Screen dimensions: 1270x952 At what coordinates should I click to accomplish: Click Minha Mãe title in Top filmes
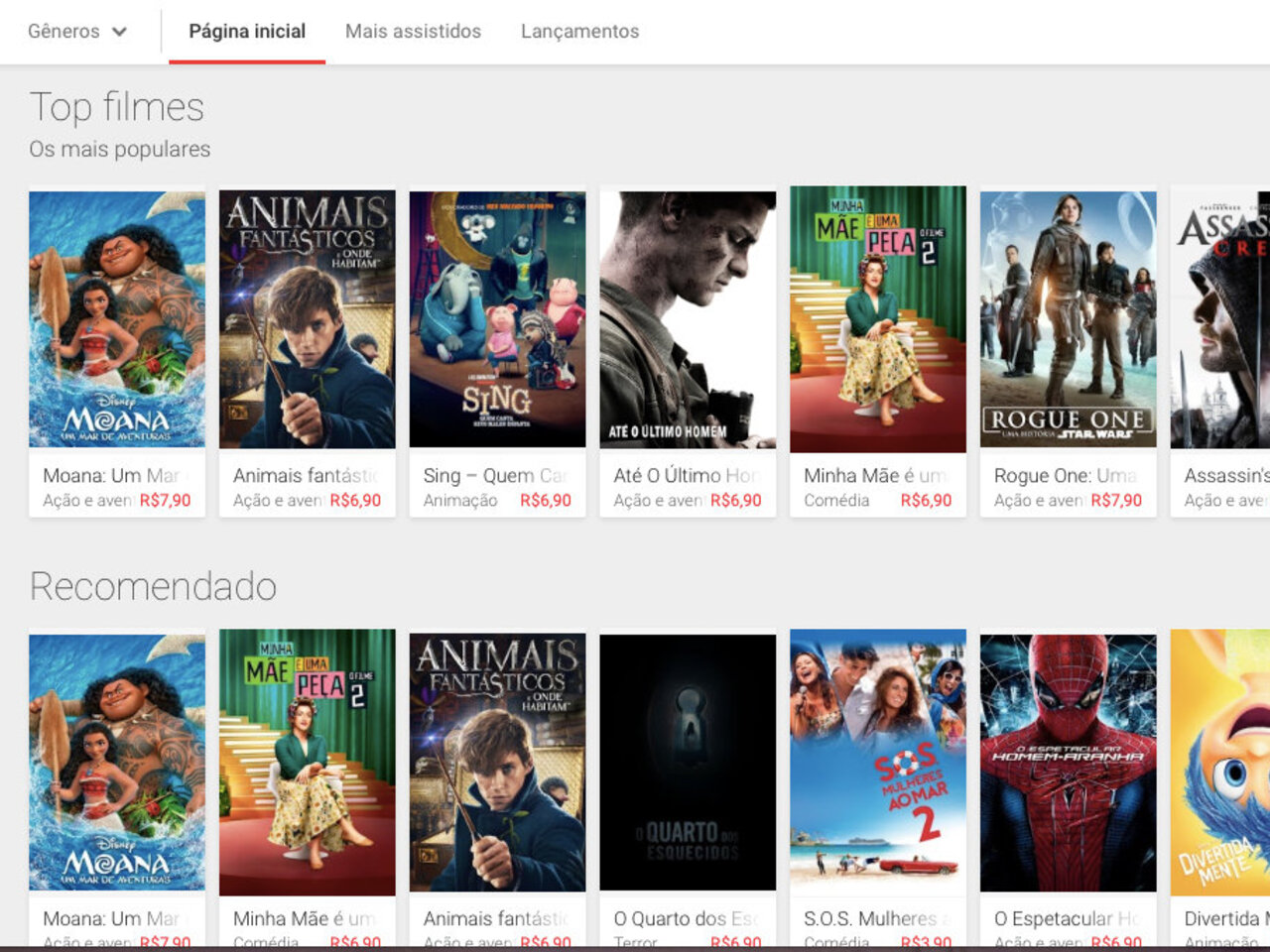pyautogui.click(x=875, y=475)
